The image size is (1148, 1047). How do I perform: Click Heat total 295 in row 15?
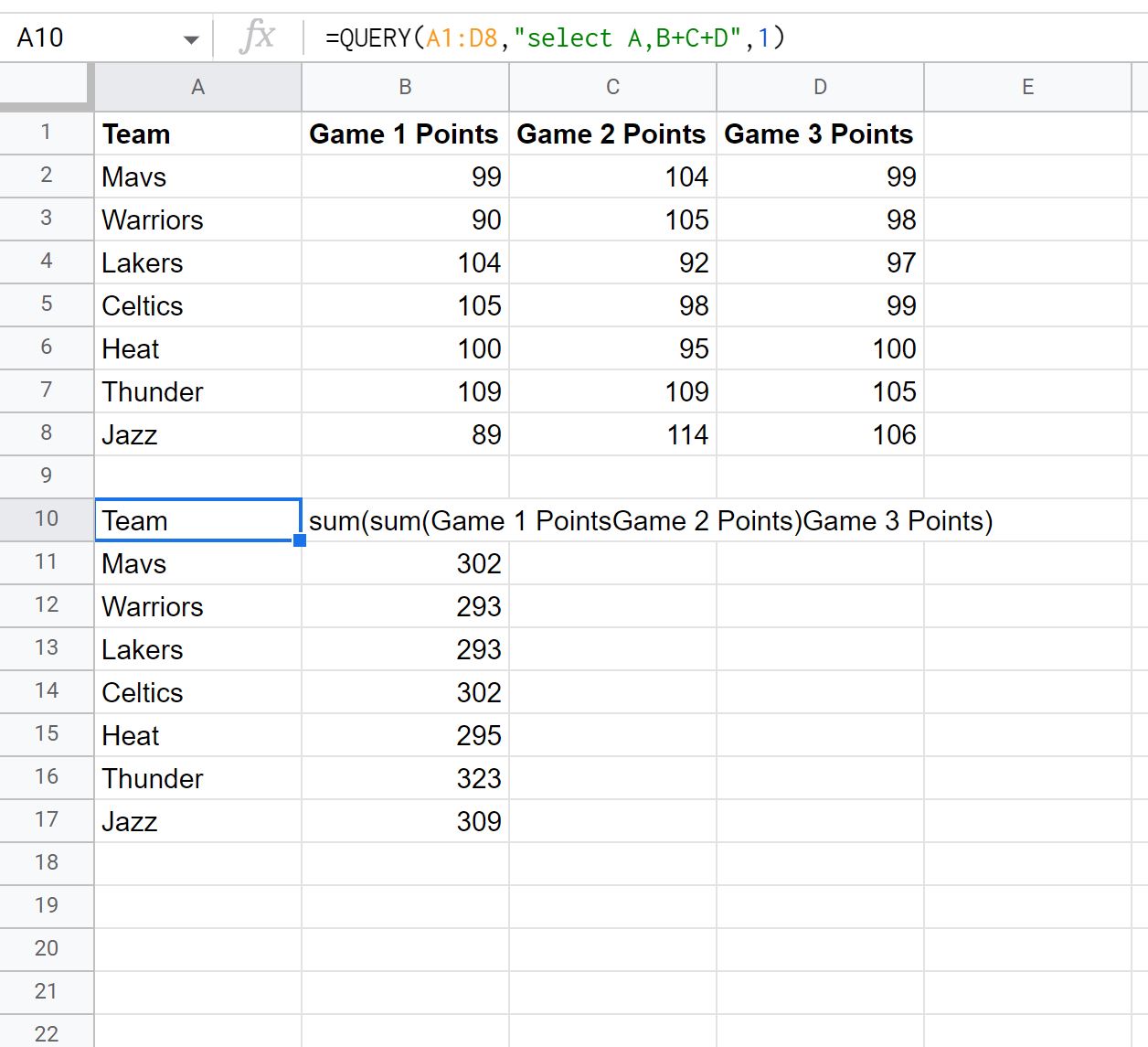point(405,735)
